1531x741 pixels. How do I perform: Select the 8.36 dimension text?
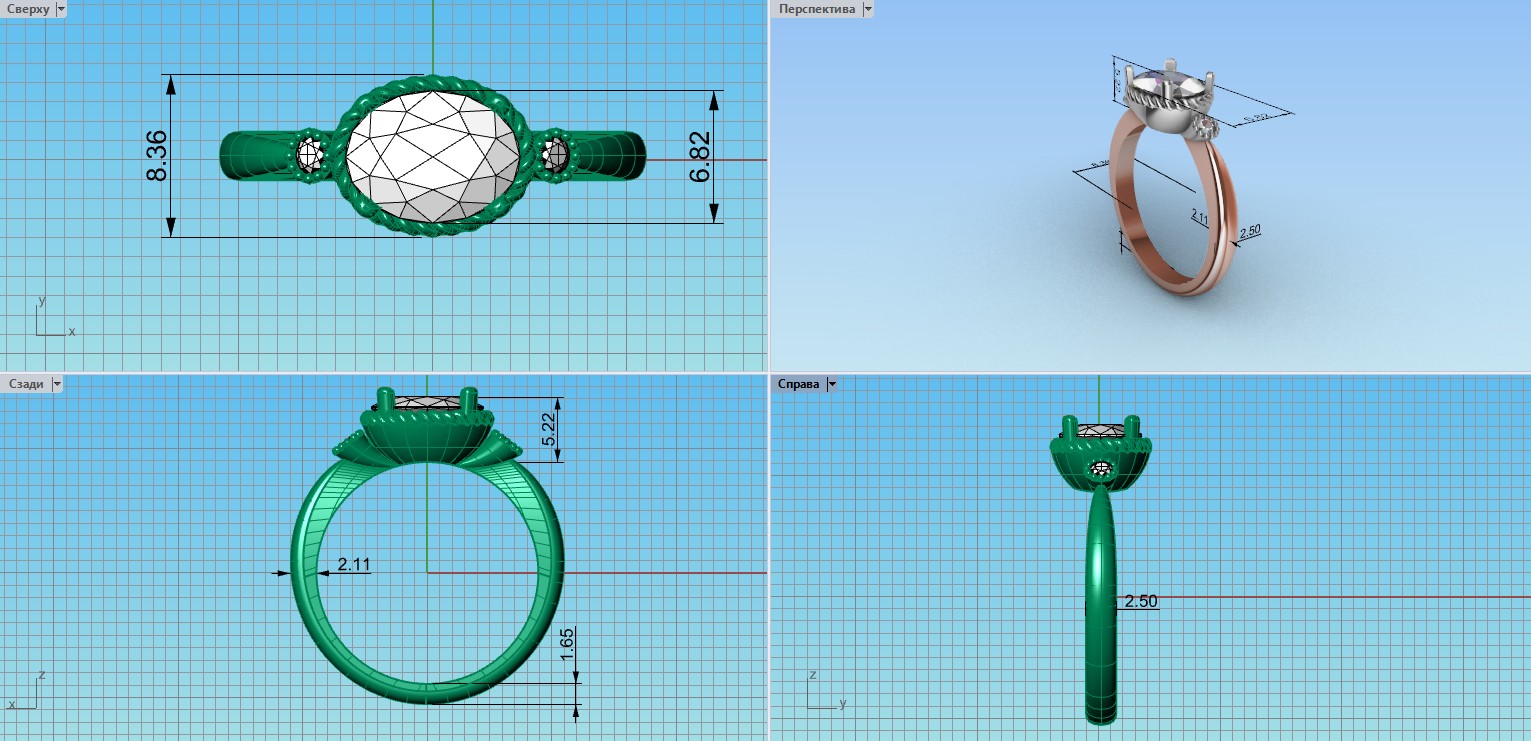point(157,156)
